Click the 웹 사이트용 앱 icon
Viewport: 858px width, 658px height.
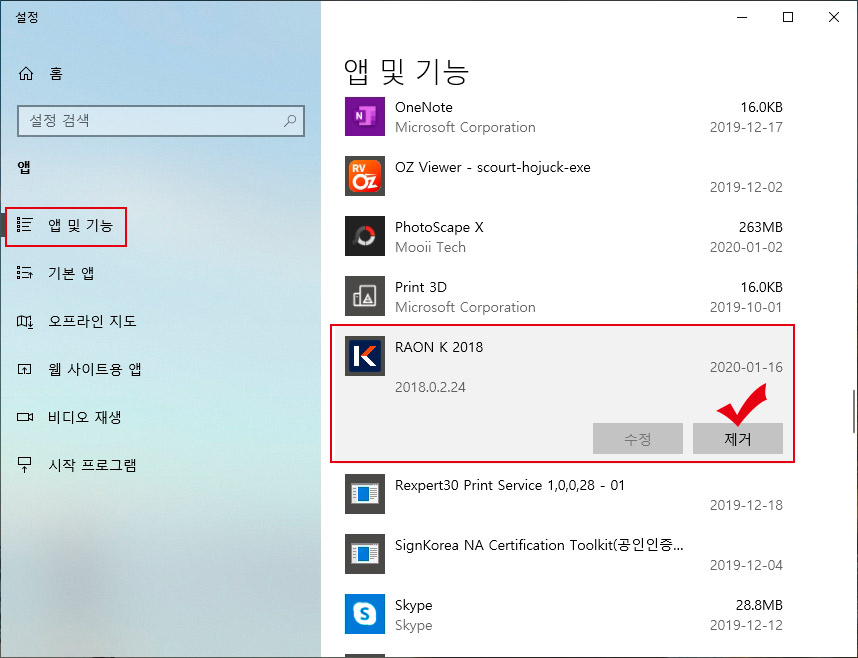tap(25, 369)
